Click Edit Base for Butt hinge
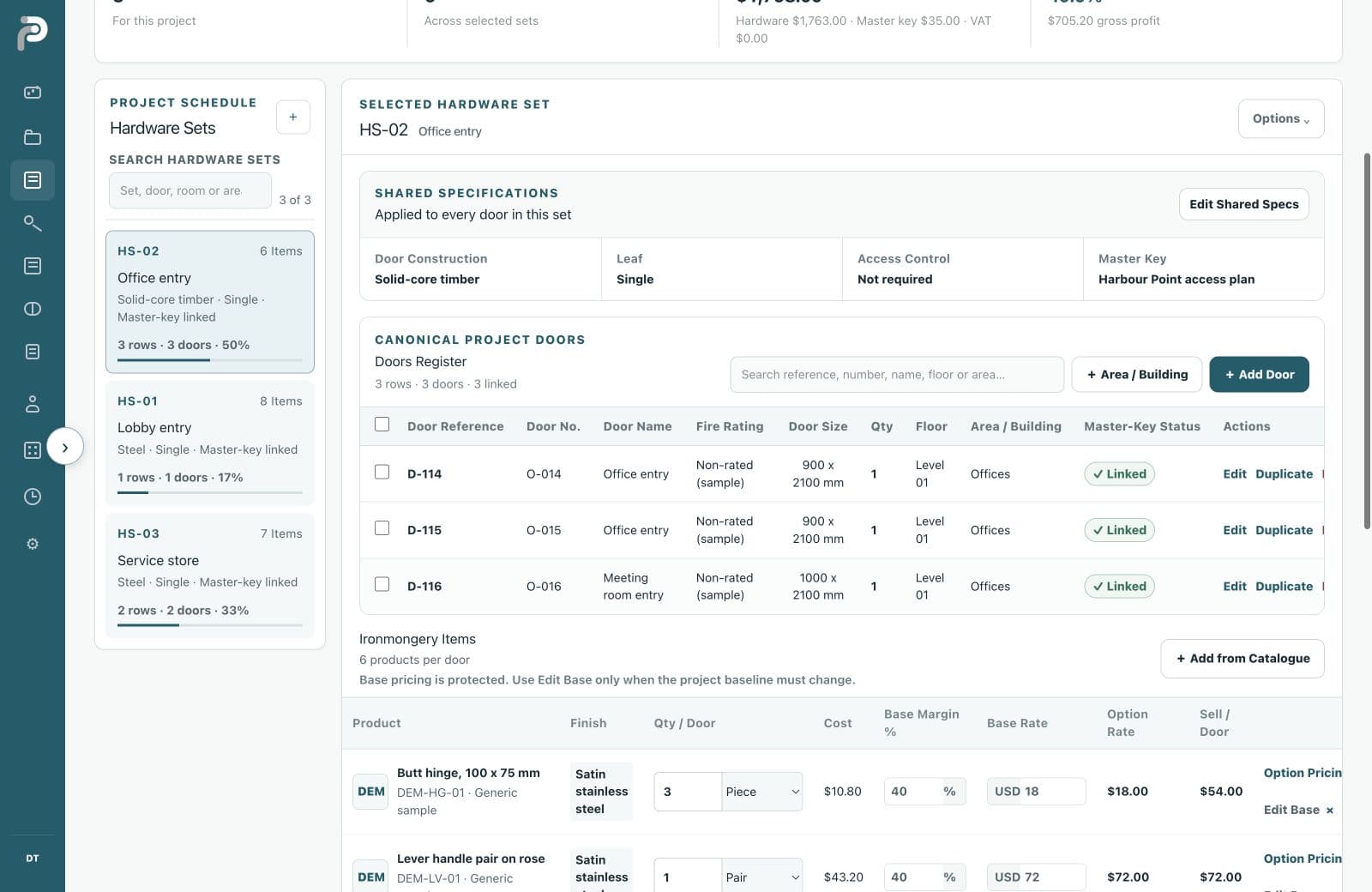Screen dimensions: 1372x892 pyautogui.click(x=1291, y=810)
